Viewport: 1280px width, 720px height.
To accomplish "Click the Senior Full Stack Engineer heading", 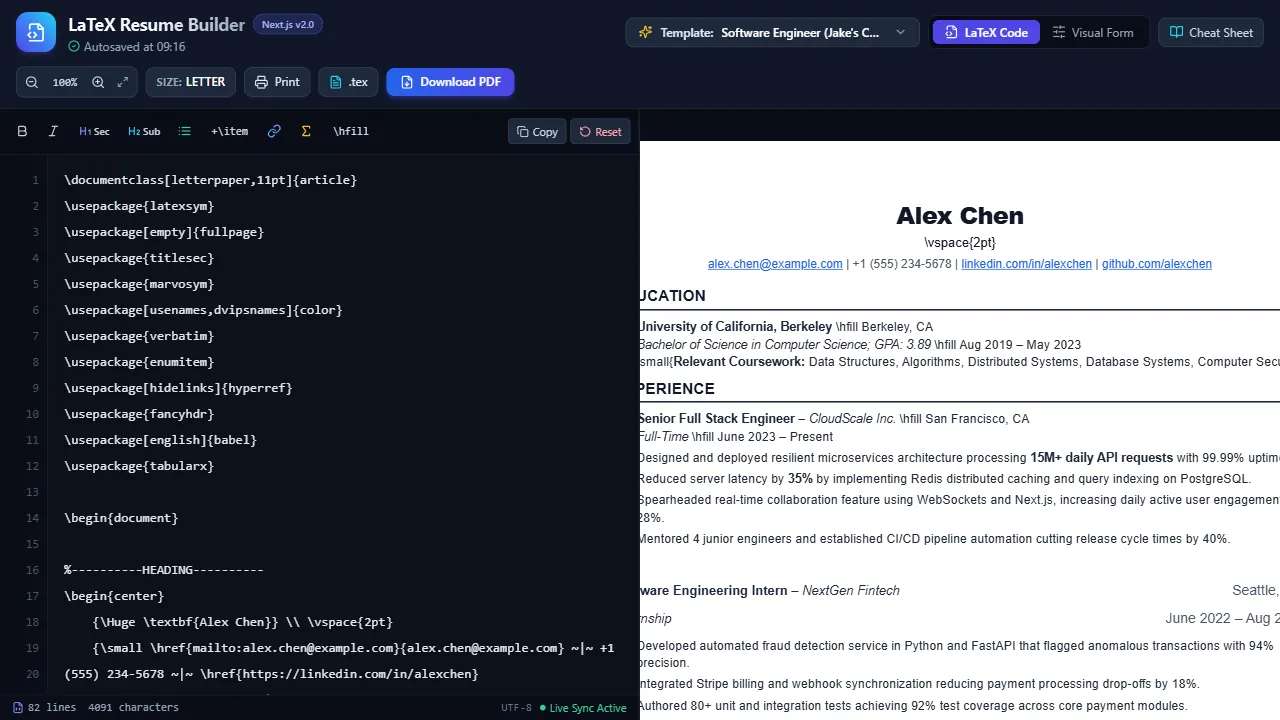I will click(x=716, y=419).
